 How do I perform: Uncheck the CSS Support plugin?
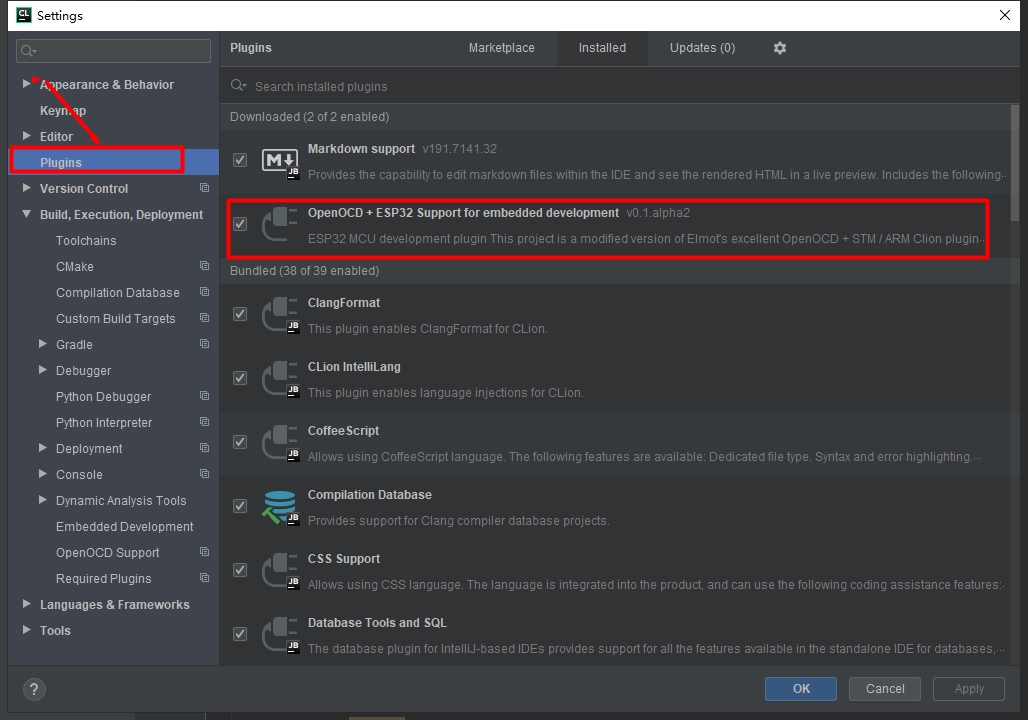coord(240,570)
